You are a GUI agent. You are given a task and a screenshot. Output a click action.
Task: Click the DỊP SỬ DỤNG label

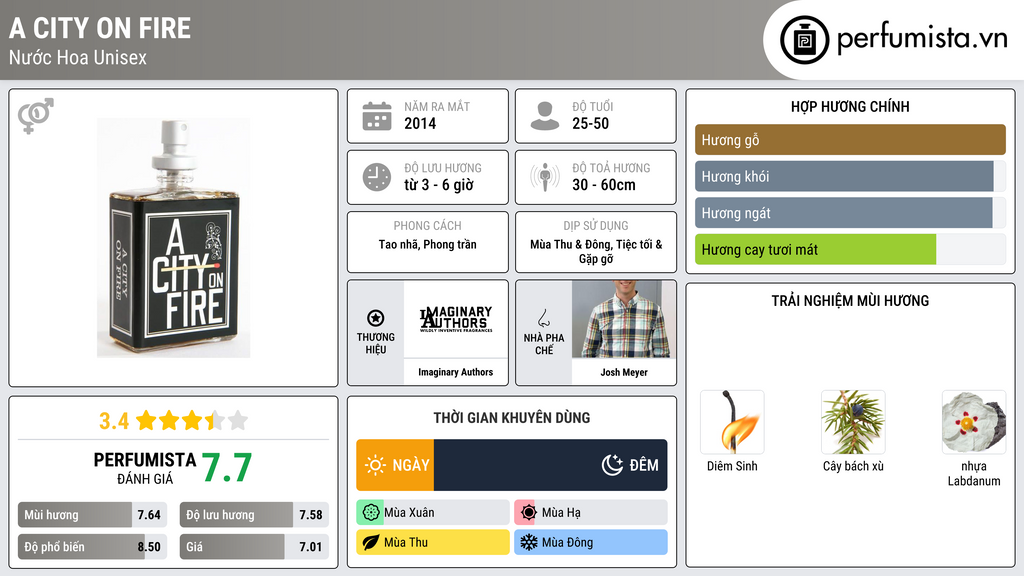coord(596,225)
